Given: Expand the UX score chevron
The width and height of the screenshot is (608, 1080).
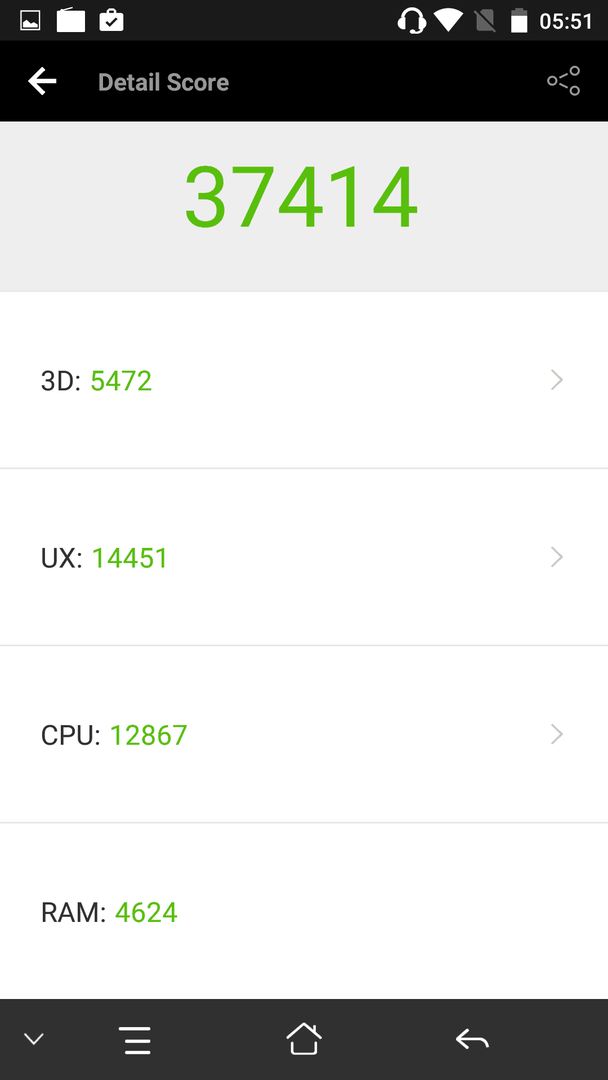Looking at the screenshot, I should [557, 557].
